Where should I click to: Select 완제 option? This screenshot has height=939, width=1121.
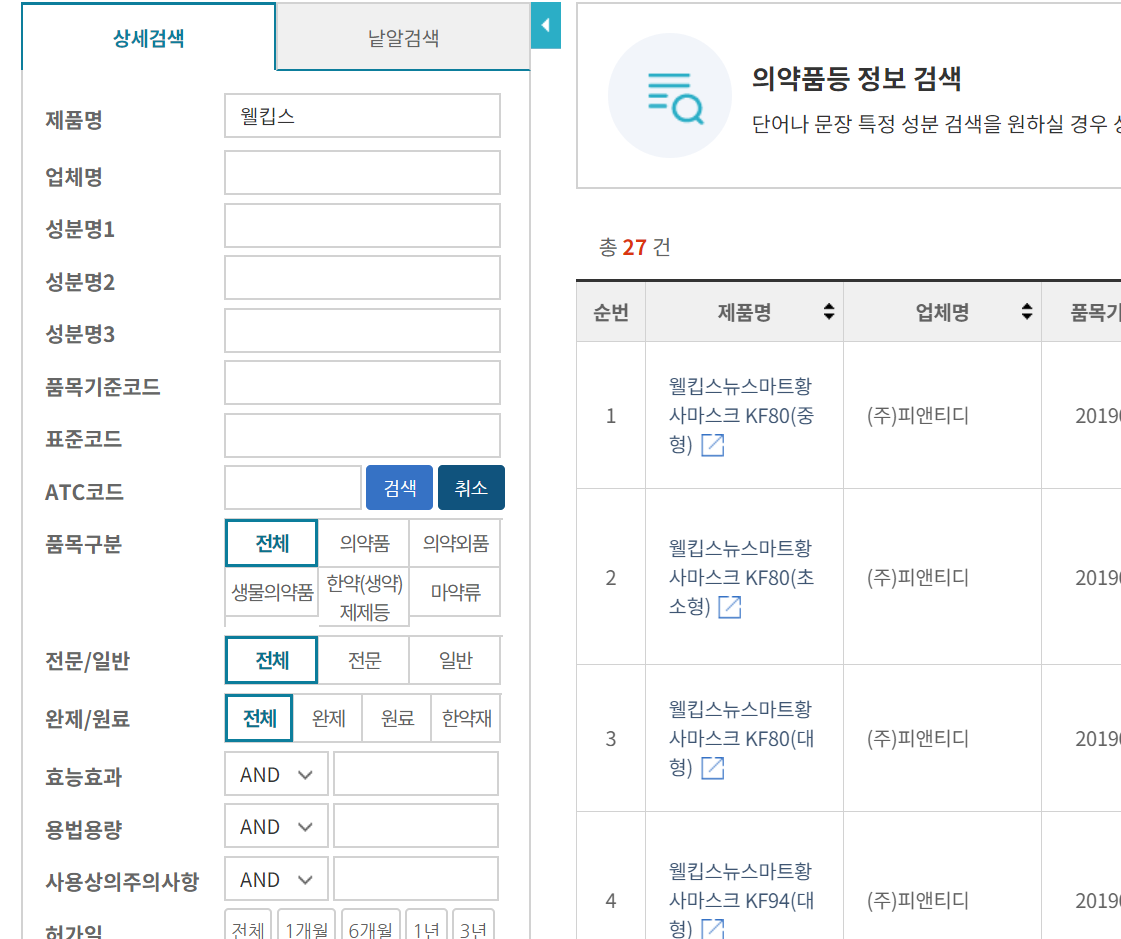click(328, 718)
